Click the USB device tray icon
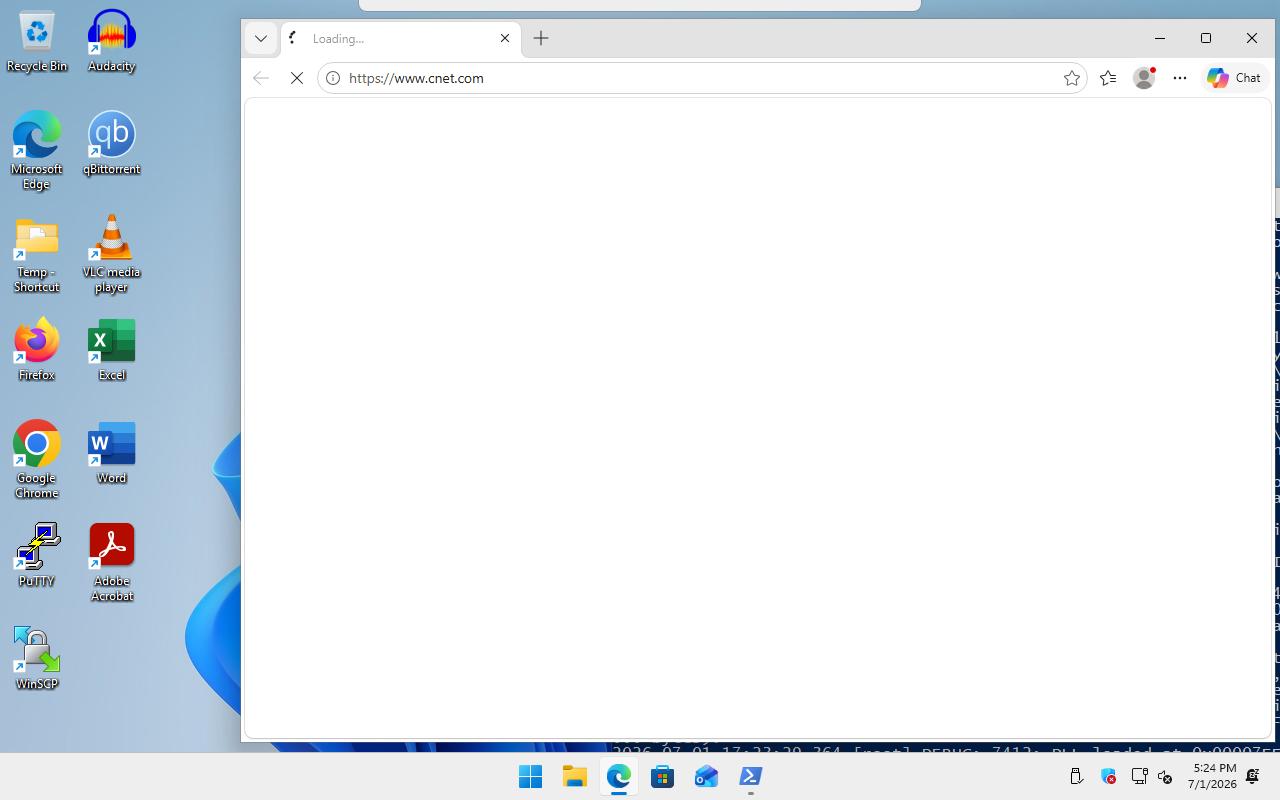Viewport: 1280px width, 800px height. tap(1076, 776)
